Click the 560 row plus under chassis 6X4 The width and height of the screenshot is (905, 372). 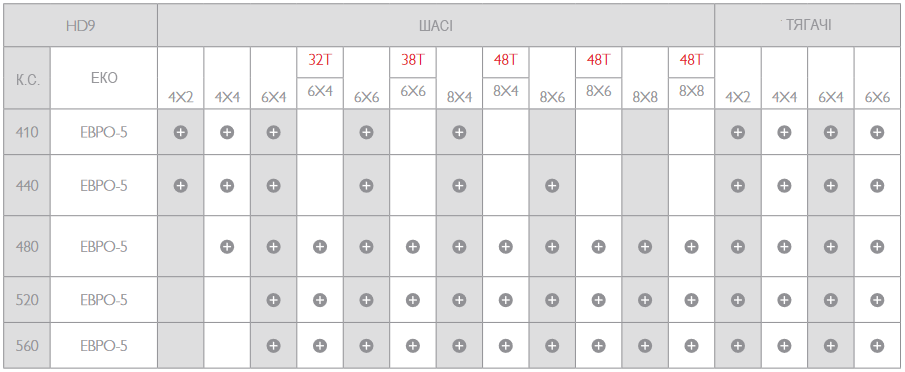[x=274, y=346]
